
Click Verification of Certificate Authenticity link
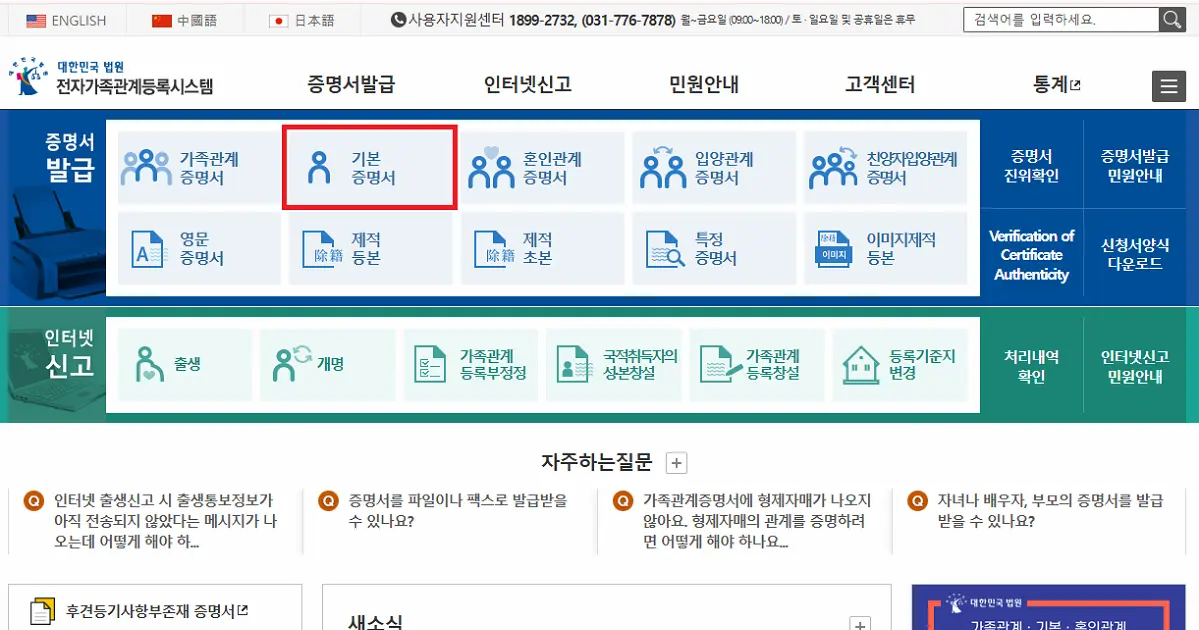tap(1032, 255)
